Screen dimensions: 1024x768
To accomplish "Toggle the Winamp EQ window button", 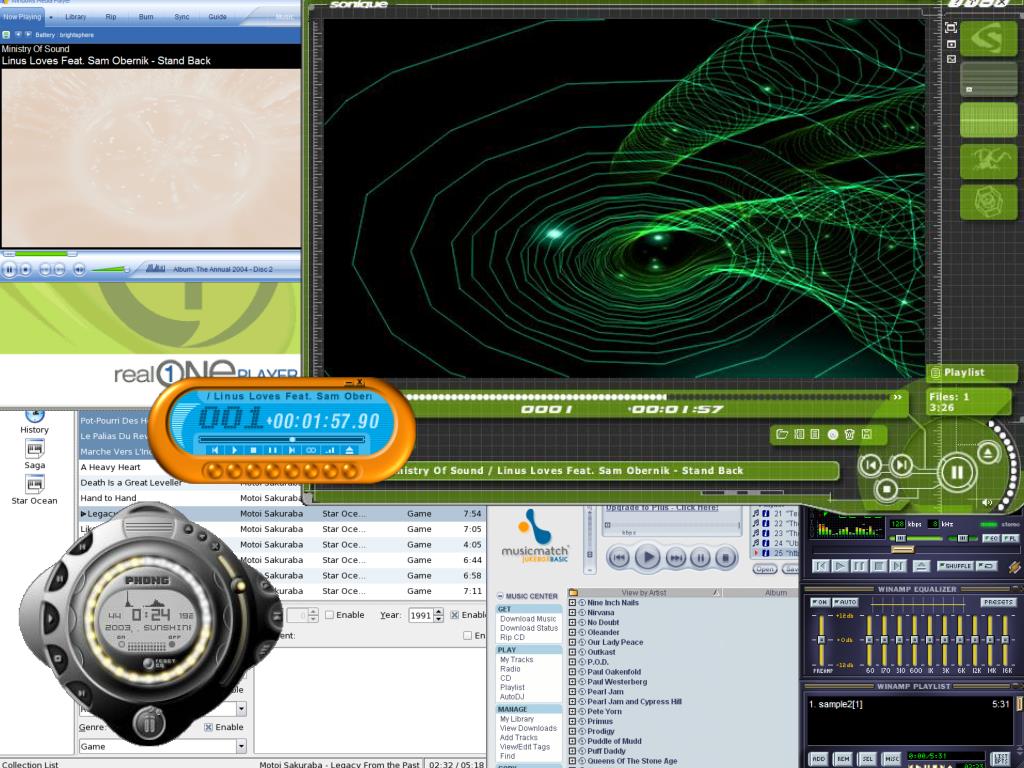I will pos(991,538).
